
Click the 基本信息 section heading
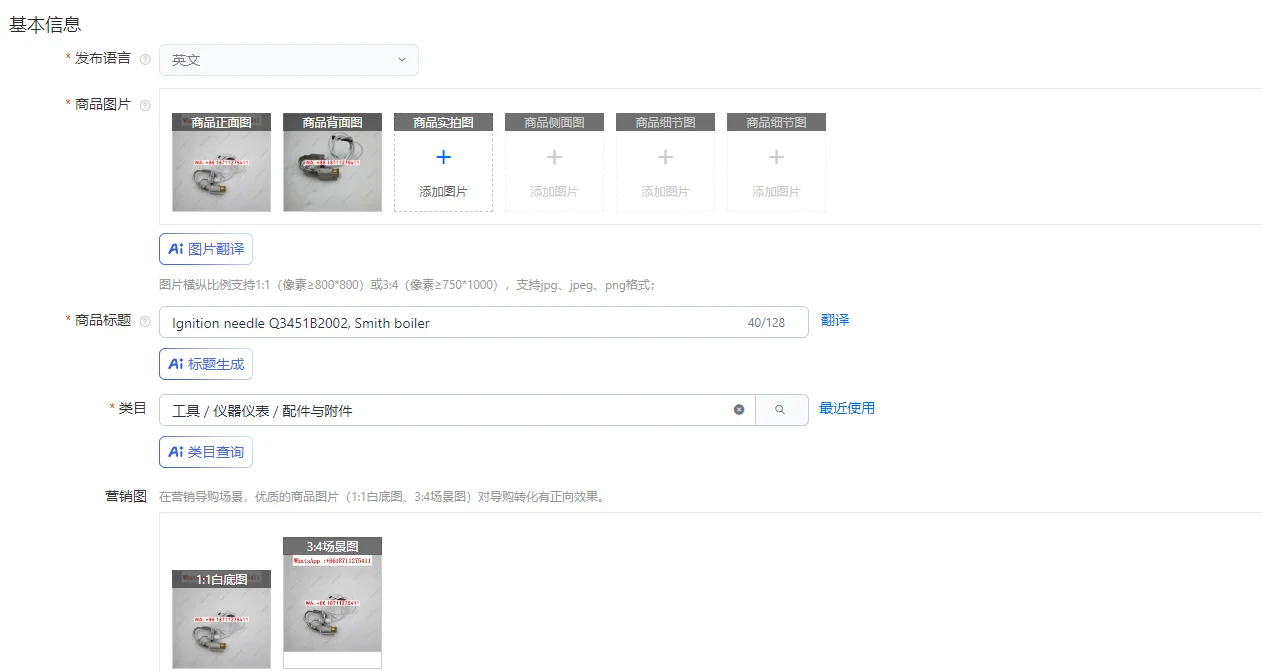[x=45, y=24]
